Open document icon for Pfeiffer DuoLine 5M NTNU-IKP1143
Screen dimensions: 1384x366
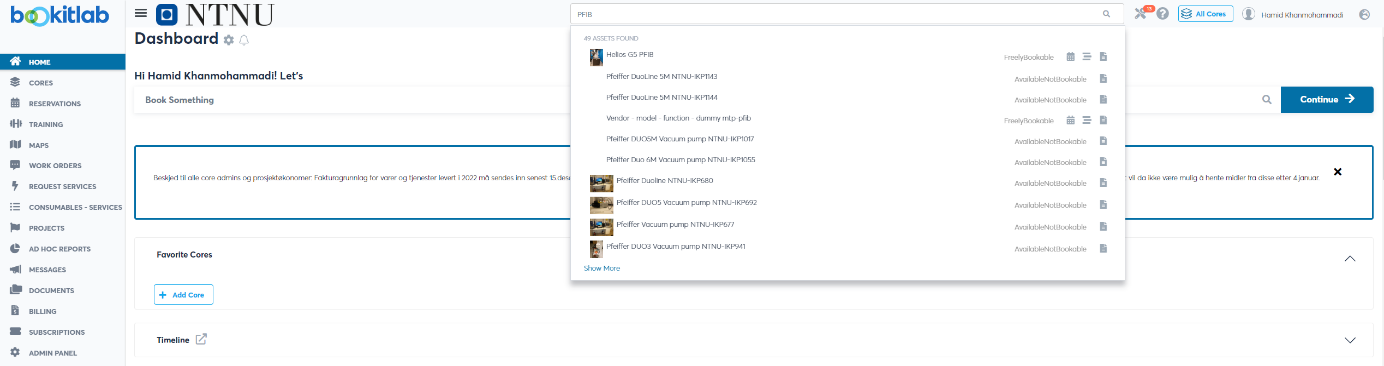tap(1103, 78)
